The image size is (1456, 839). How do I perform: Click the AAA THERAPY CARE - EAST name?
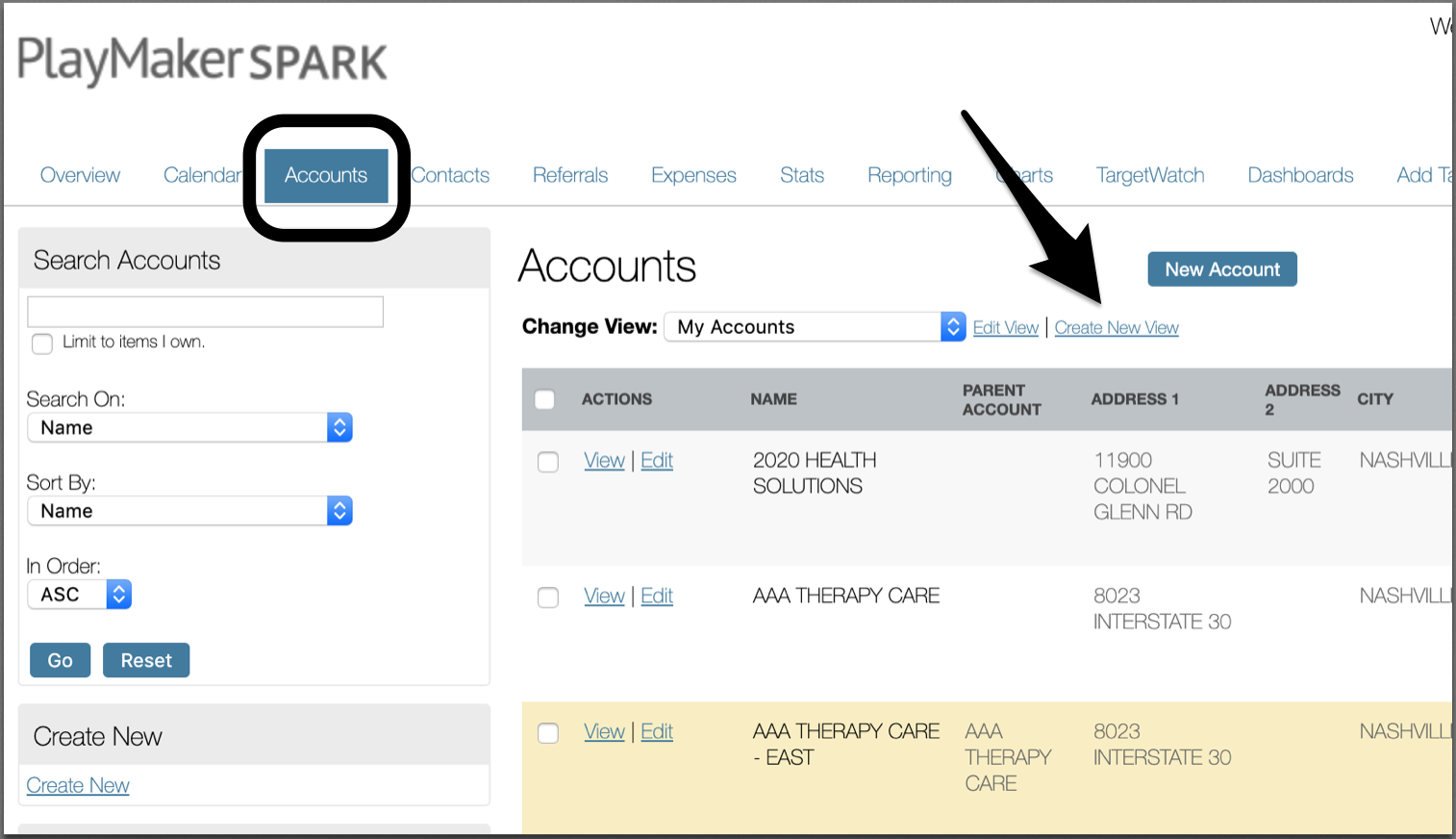[846, 745]
